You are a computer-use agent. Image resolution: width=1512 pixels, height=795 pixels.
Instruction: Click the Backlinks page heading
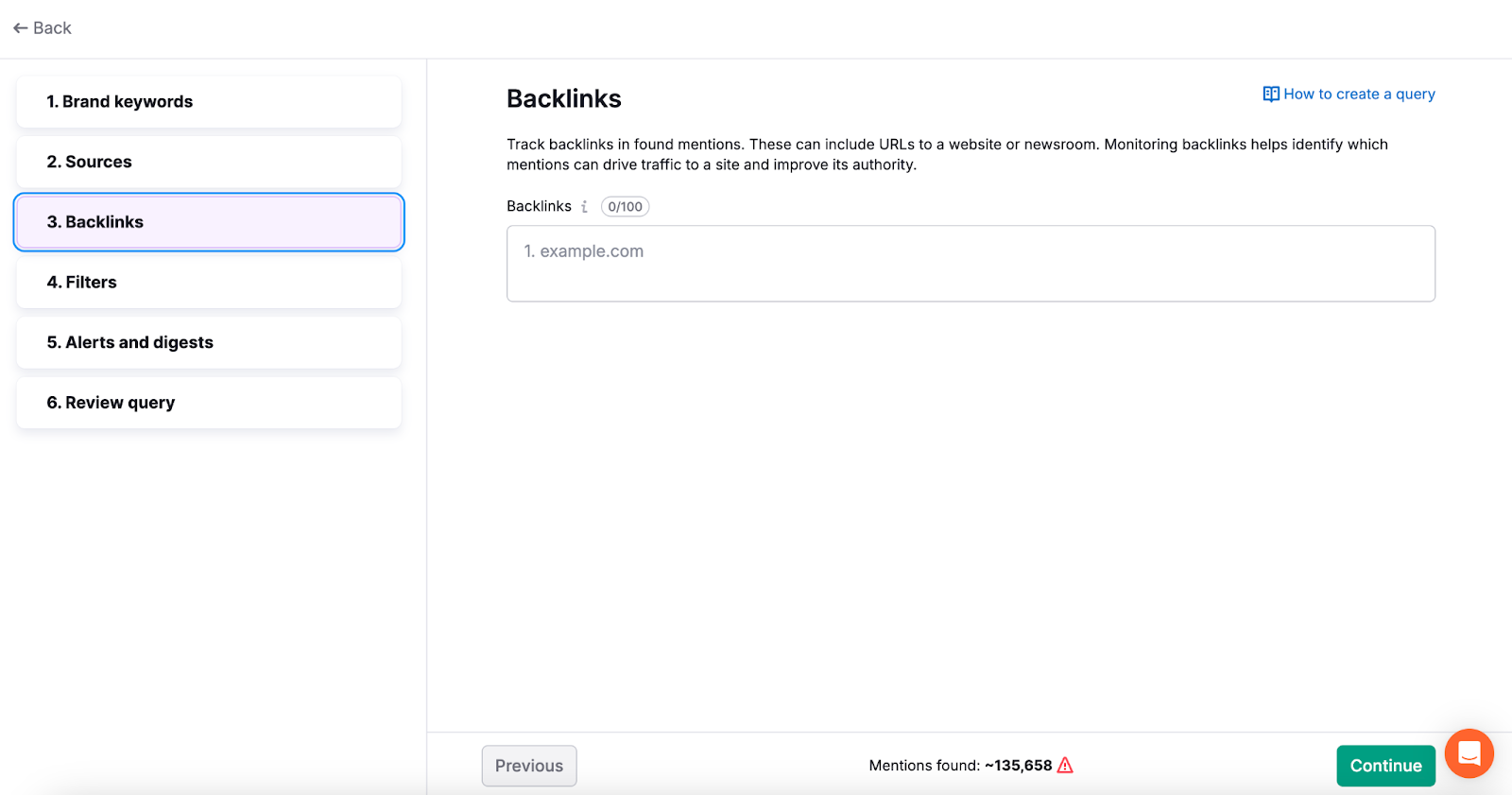pos(564,99)
